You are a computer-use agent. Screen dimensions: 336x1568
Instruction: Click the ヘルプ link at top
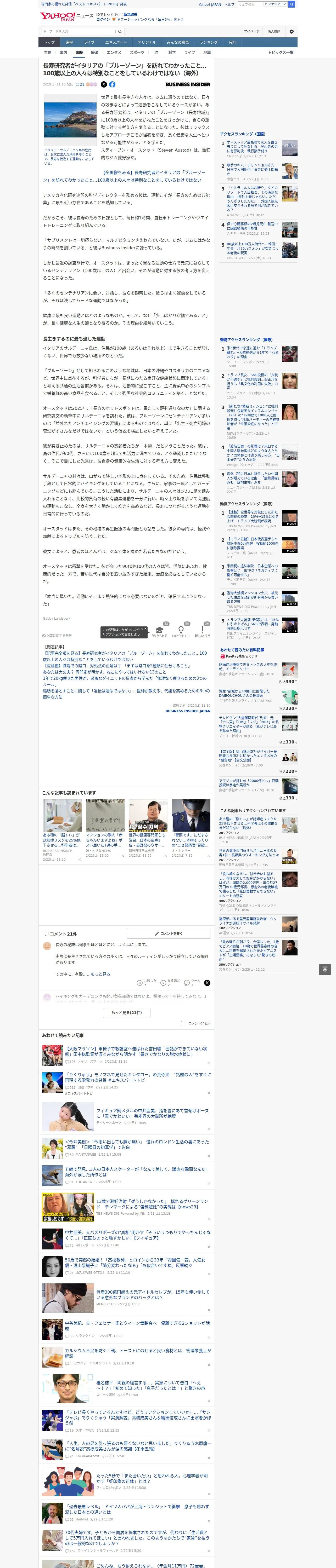229,4
